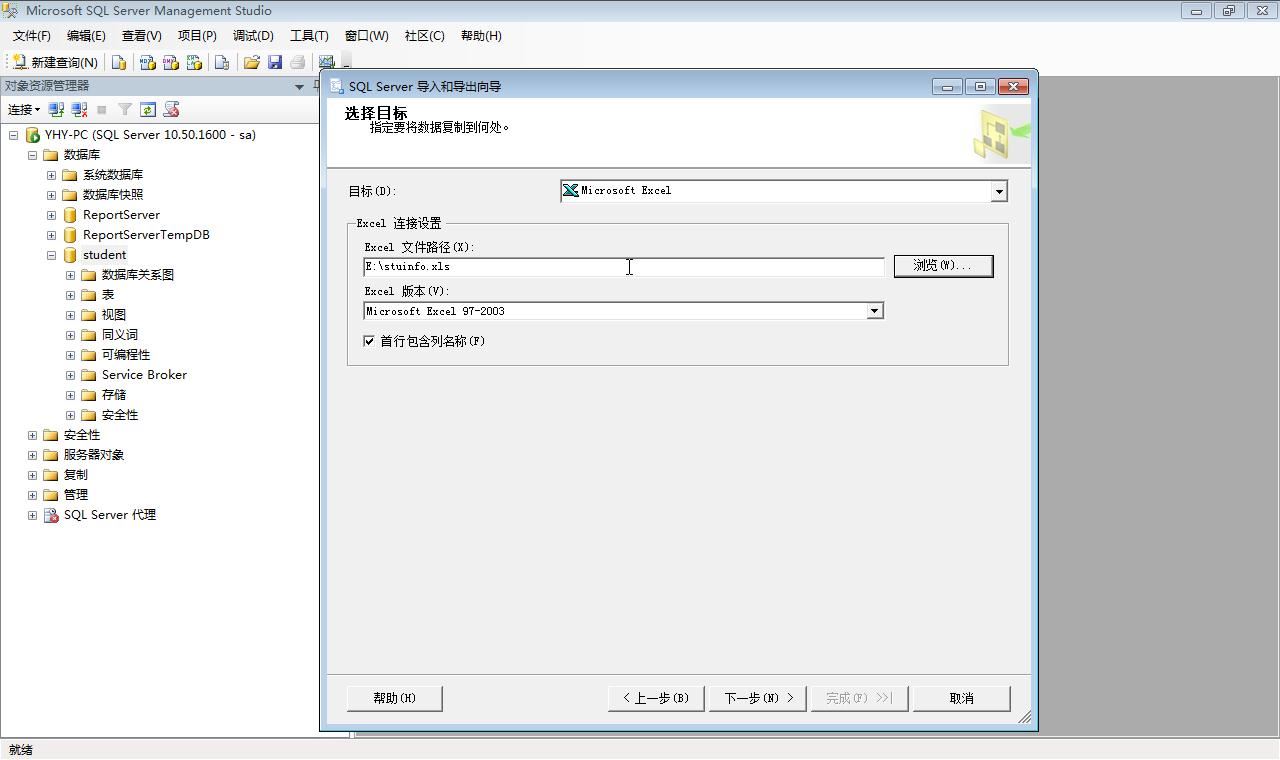Open the 查看(V) menu
The width and height of the screenshot is (1280, 760).
click(x=142, y=35)
